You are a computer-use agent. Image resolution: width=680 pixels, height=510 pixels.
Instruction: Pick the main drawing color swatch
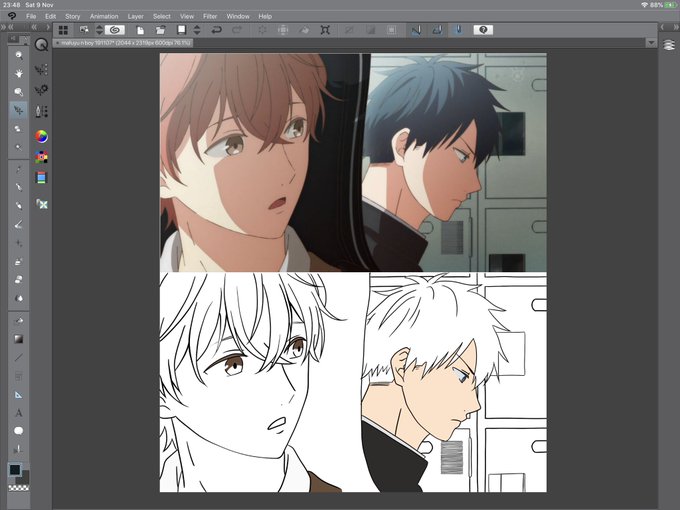point(15,470)
